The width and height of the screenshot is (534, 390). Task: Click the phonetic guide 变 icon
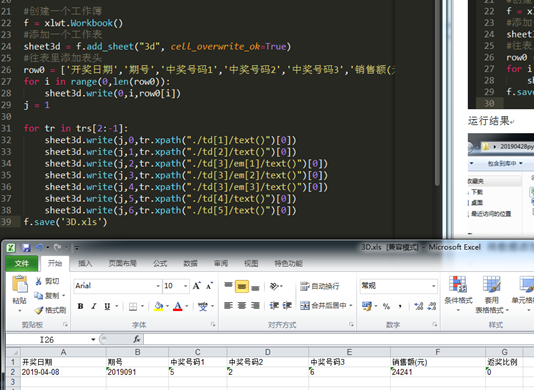203,307
